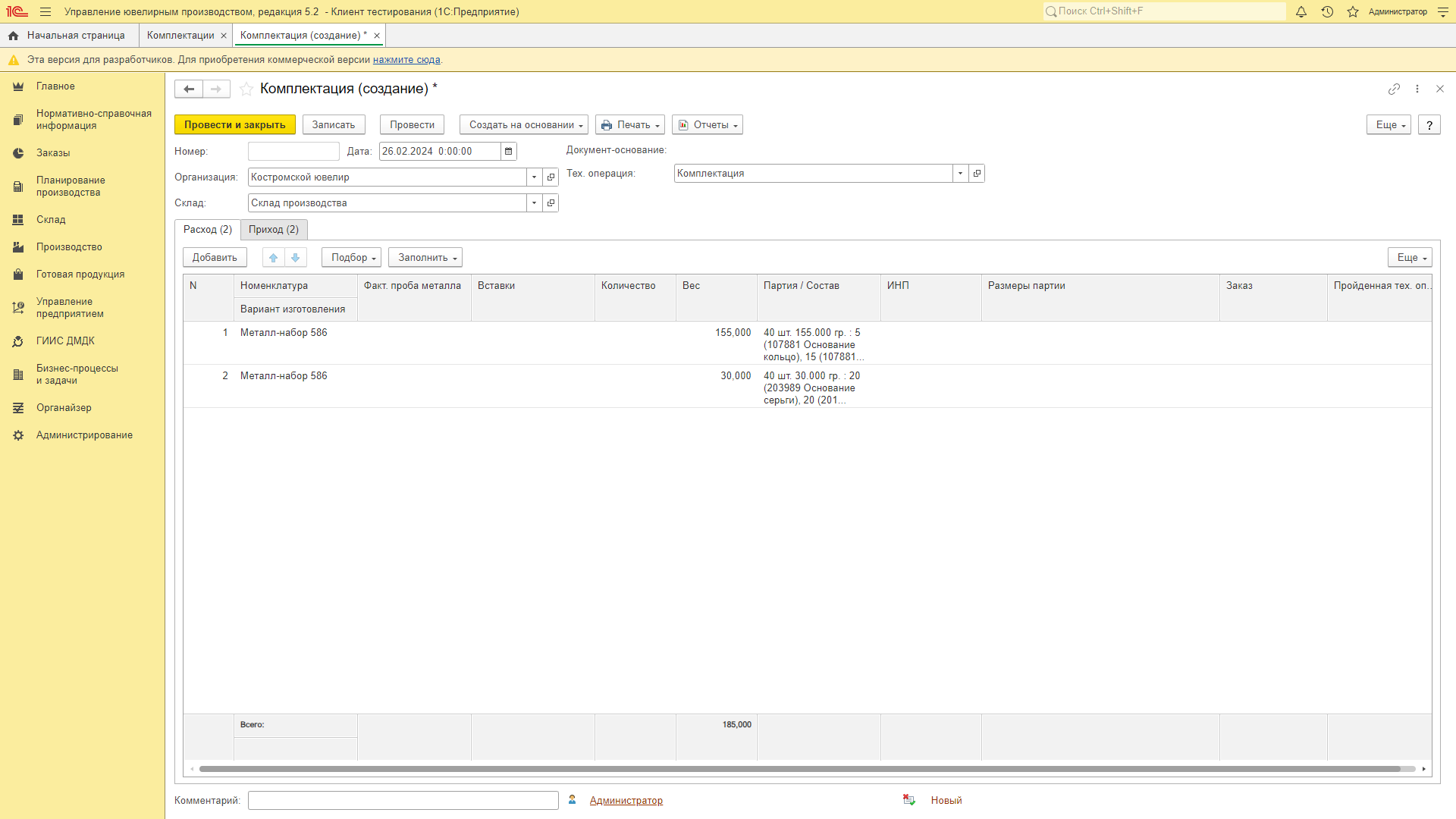This screenshot has height=819, width=1456.
Task: Open the Администратор link at bottom
Action: [x=626, y=801]
